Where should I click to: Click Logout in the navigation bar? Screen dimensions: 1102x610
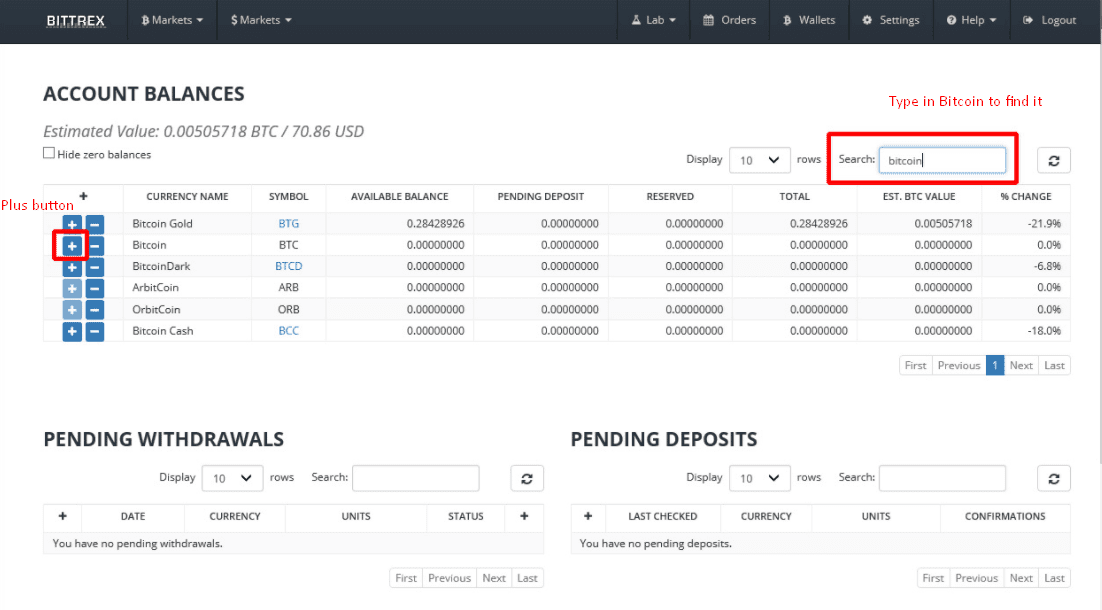pyautogui.click(x=1049, y=20)
